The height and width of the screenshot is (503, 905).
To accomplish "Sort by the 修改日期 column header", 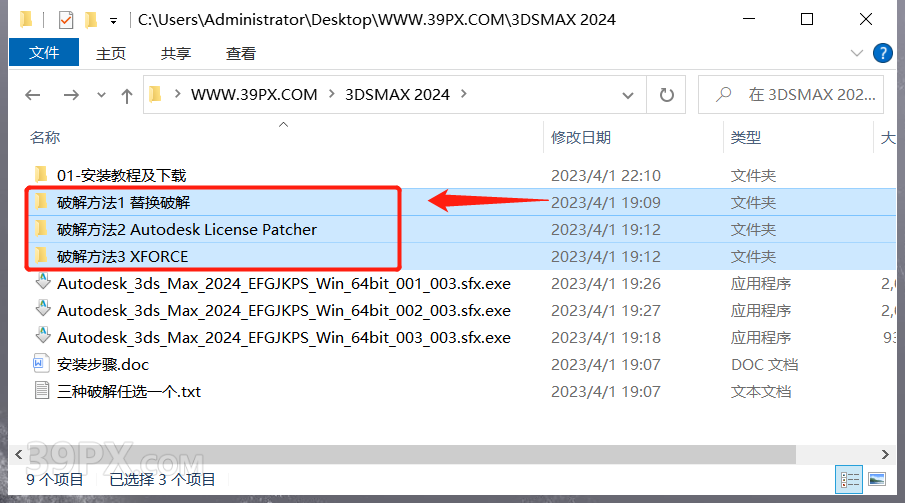I will 581,137.
